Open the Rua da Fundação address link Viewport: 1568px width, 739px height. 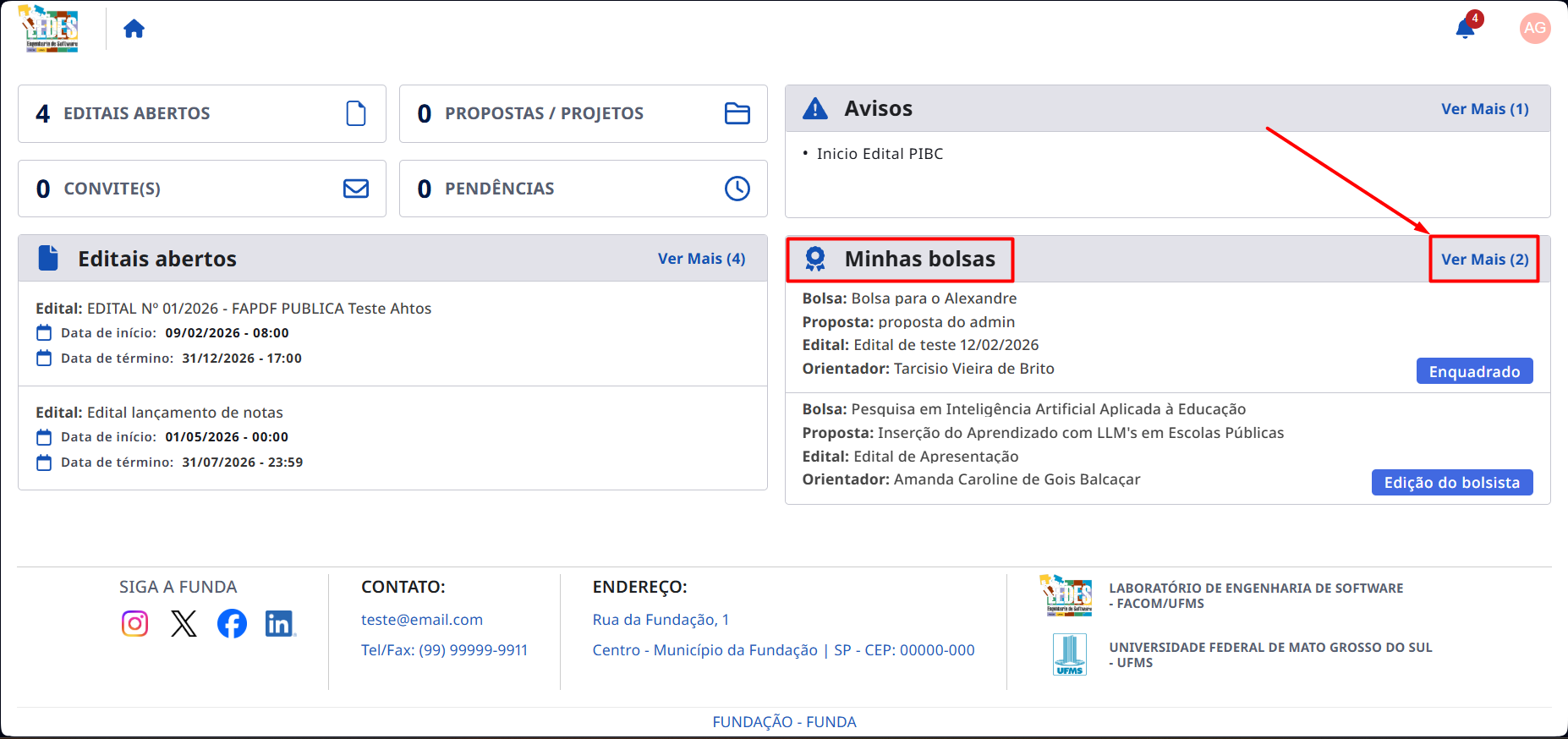click(661, 620)
